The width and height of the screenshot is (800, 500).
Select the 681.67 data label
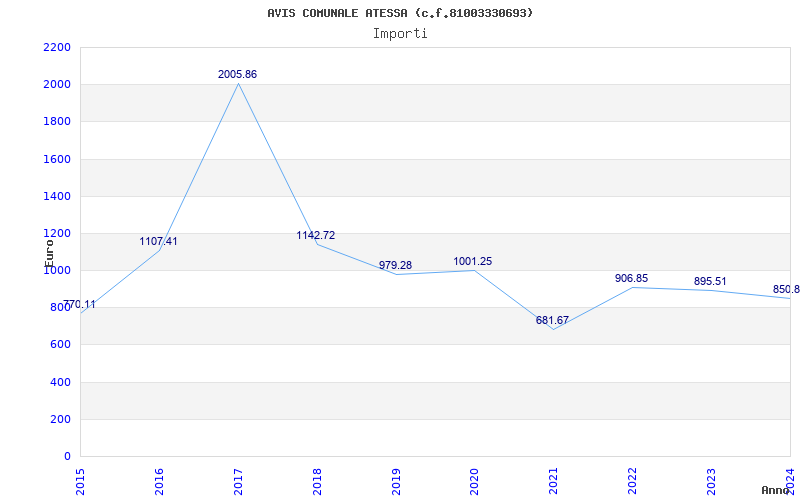coord(552,320)
